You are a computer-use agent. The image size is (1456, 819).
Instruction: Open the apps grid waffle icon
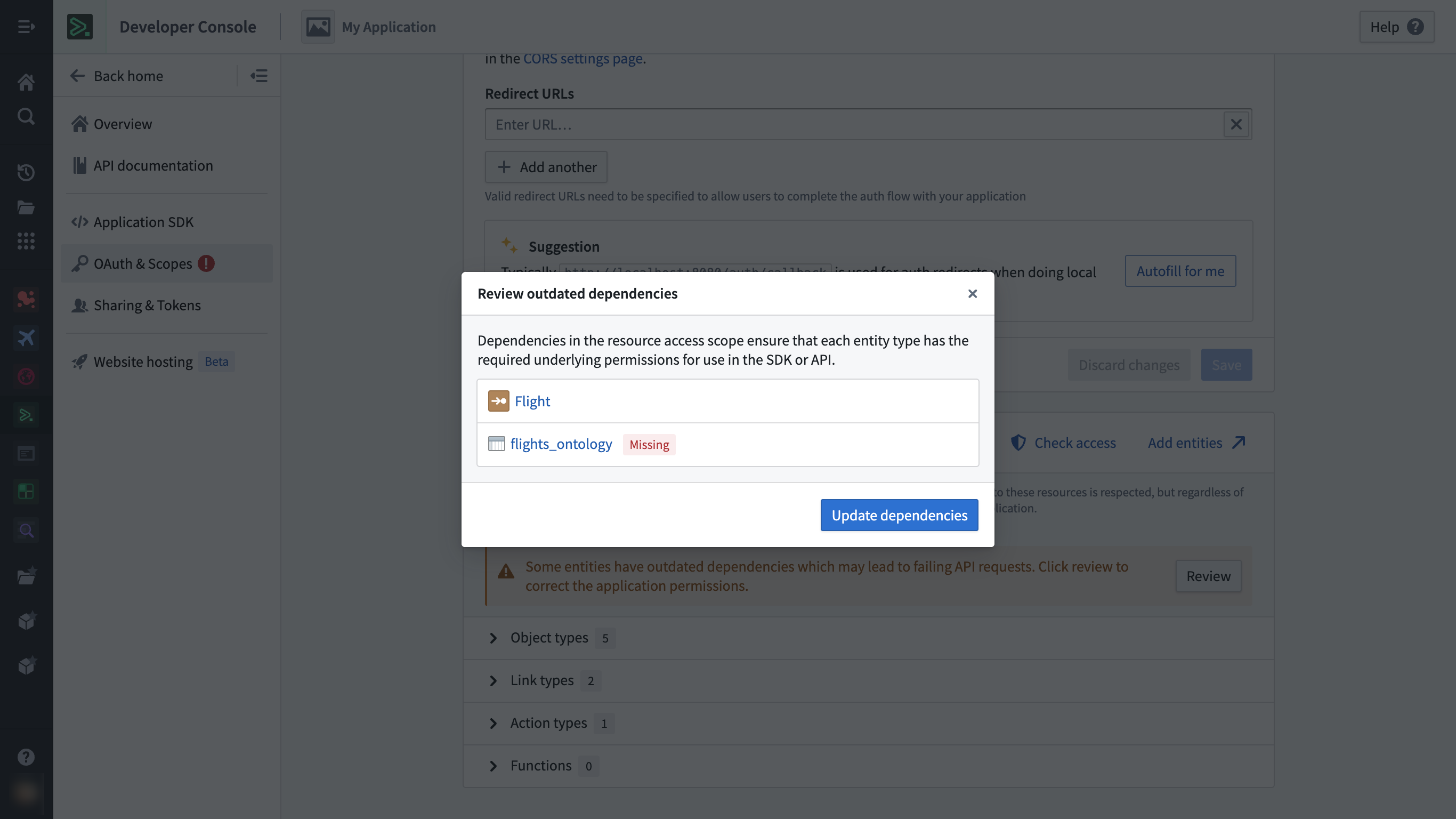[x=26, y=241]
